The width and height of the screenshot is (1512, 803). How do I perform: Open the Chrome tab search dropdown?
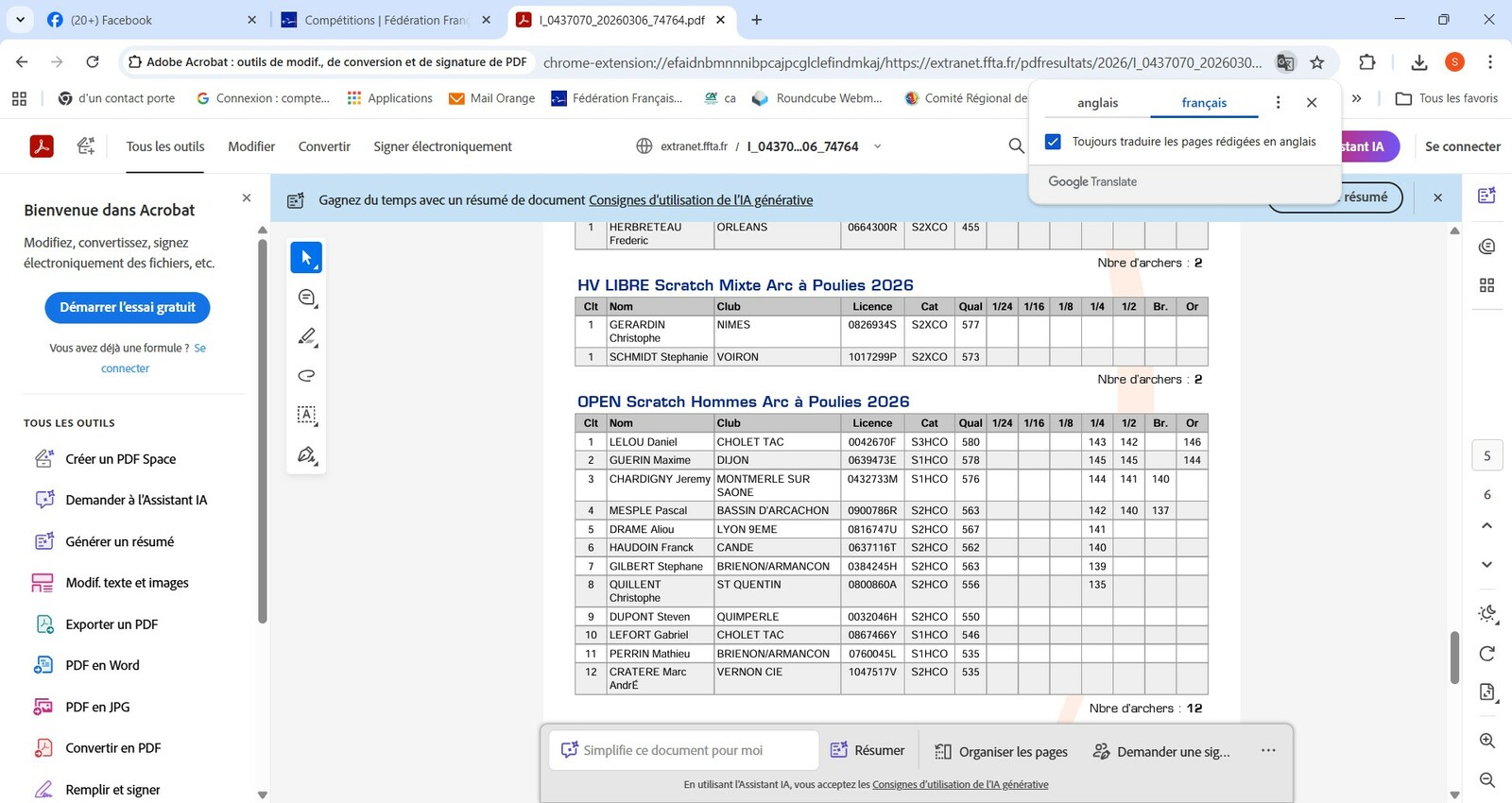[20, 20]
